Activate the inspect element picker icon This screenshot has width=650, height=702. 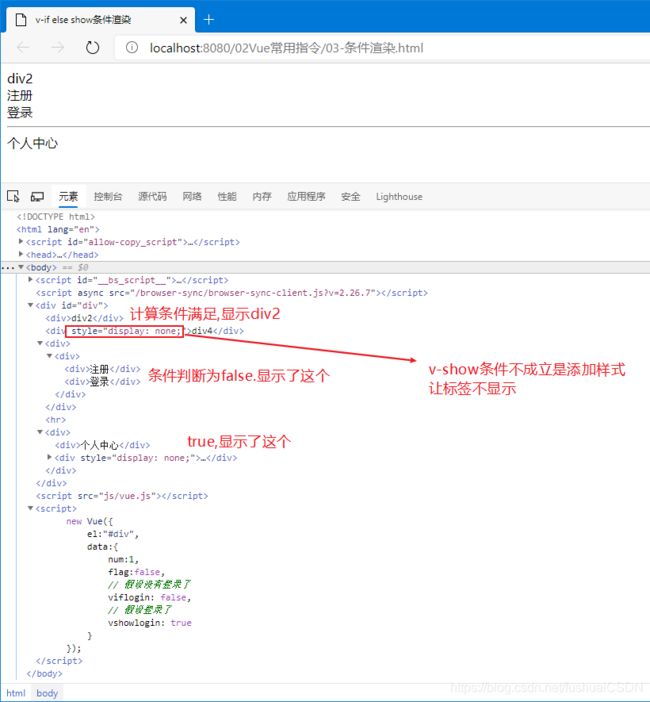(x=13, y=196)
